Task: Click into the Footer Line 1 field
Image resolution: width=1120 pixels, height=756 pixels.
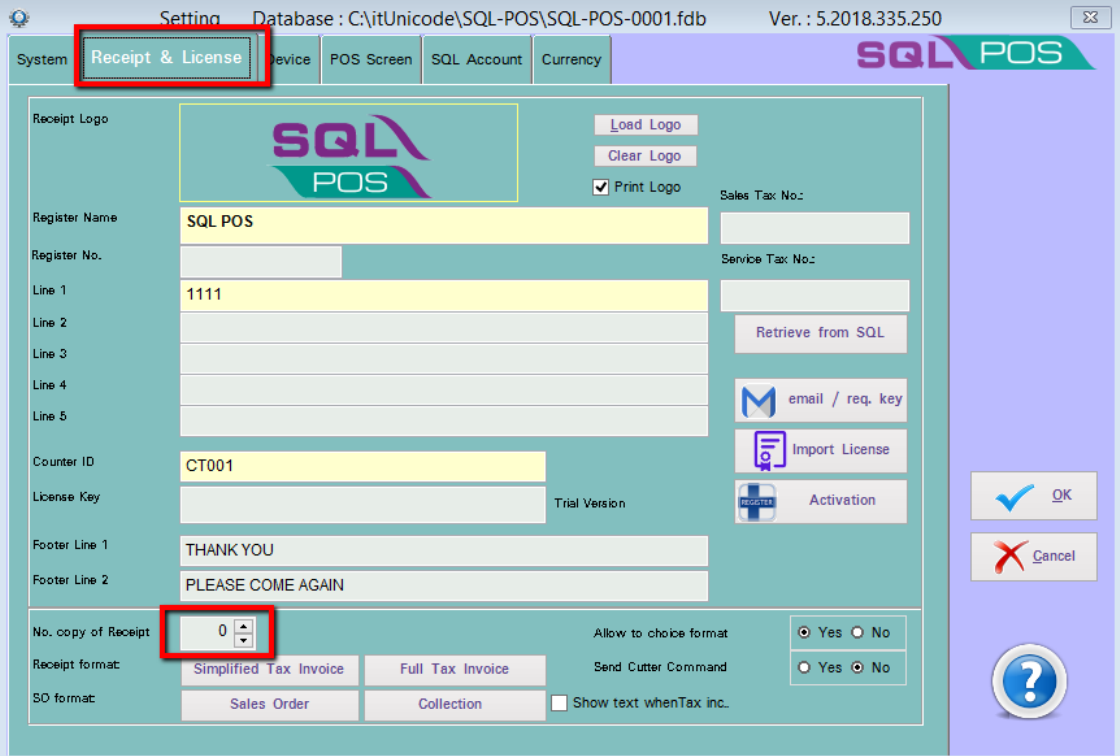Action: 443,551
